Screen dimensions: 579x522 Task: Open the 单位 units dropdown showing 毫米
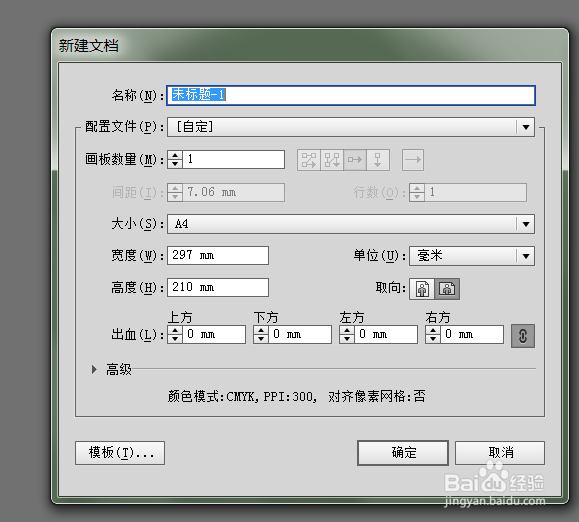[472, 256]
